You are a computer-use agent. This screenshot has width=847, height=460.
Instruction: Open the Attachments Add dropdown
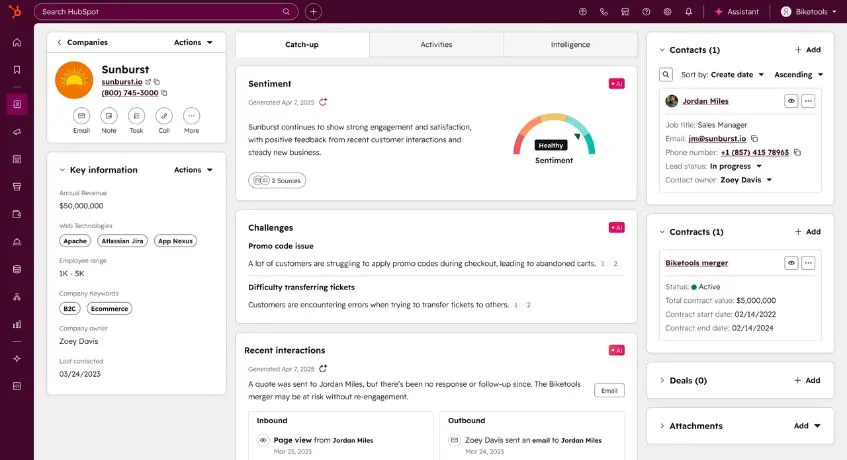pos(807,426)
